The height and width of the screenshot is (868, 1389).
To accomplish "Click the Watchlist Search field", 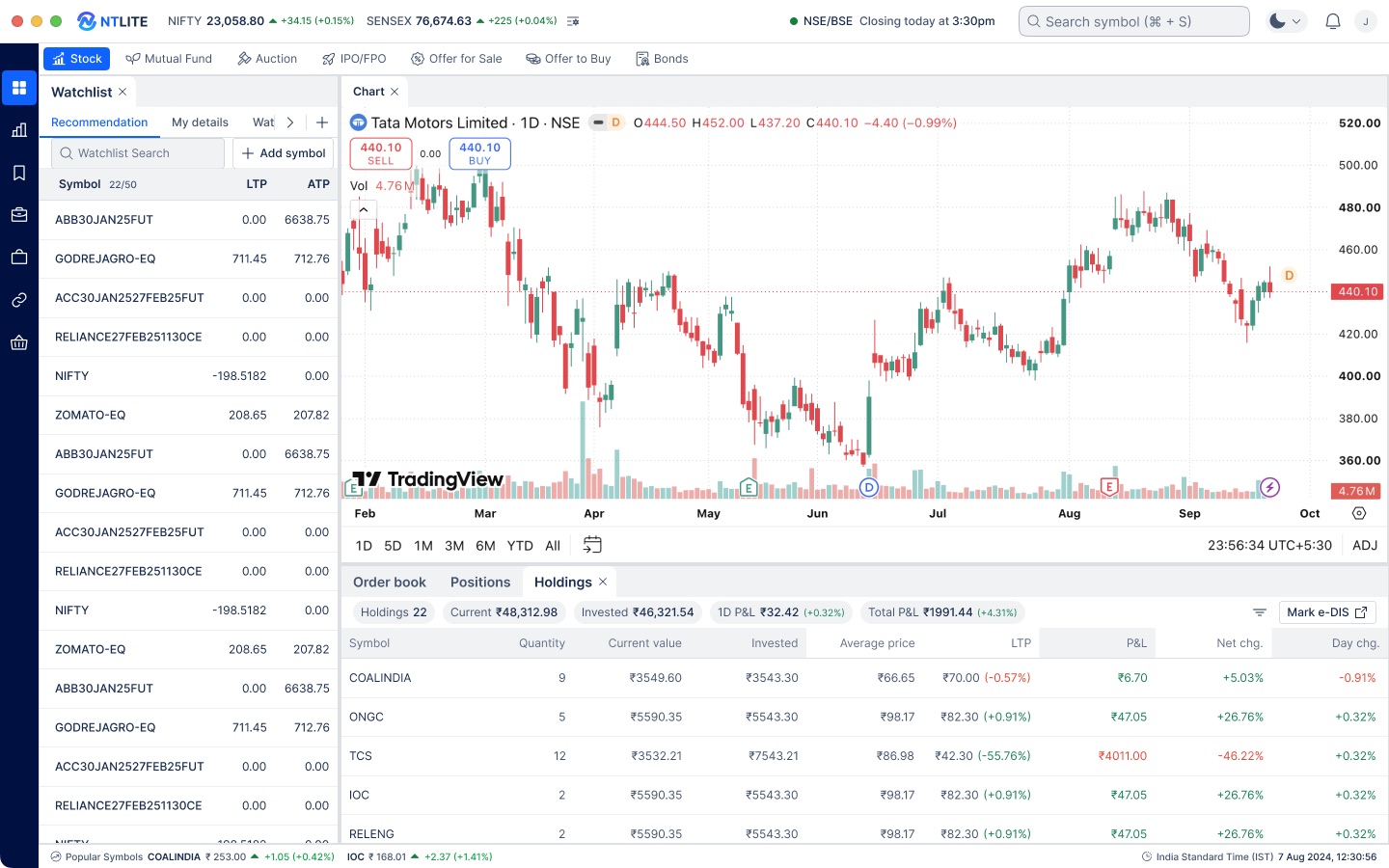I will pos(138,153).
